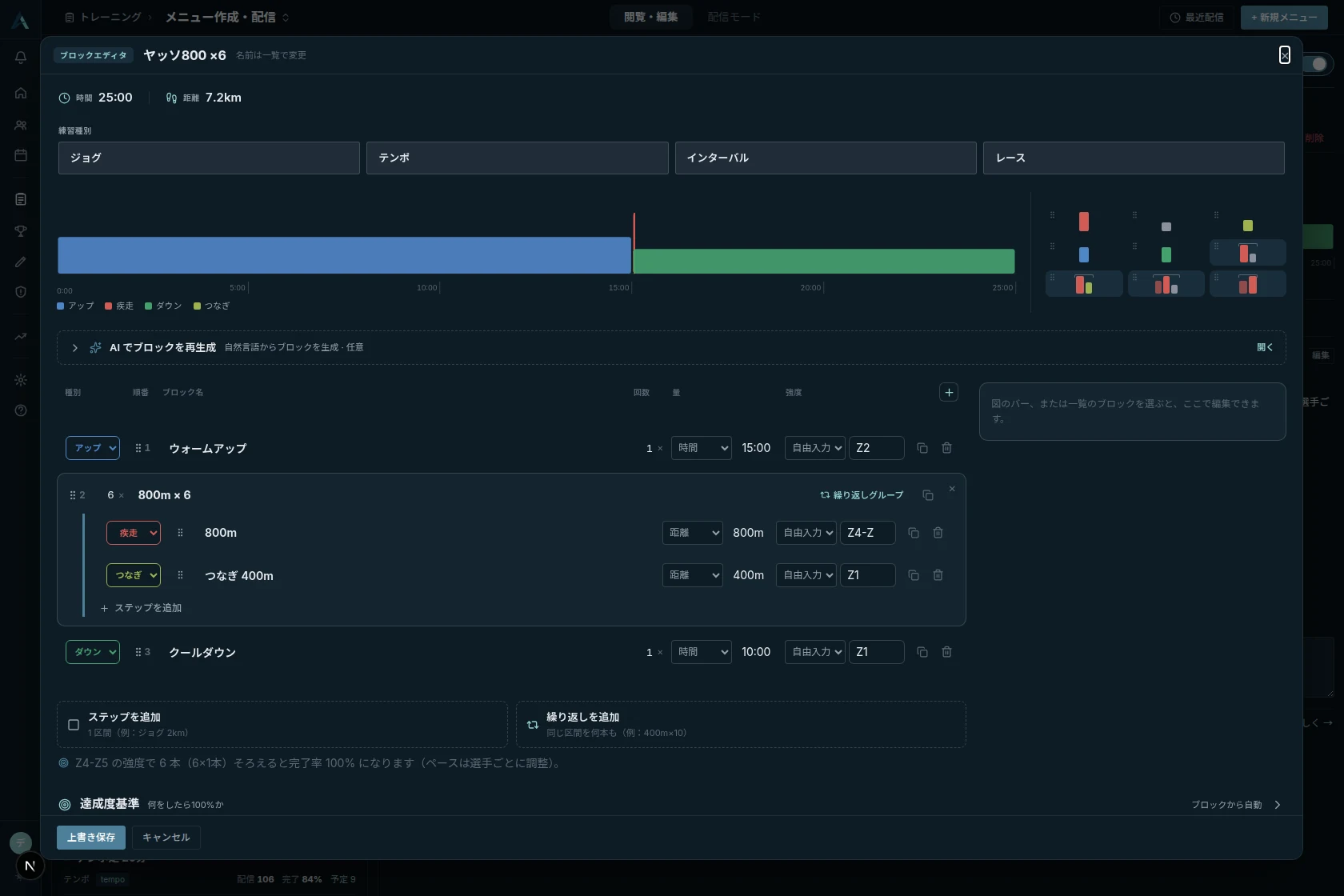Expand the 達成度基準 ブロックから自動 chevron
Screen dimensions: 1344x896
pos(1278,805)
